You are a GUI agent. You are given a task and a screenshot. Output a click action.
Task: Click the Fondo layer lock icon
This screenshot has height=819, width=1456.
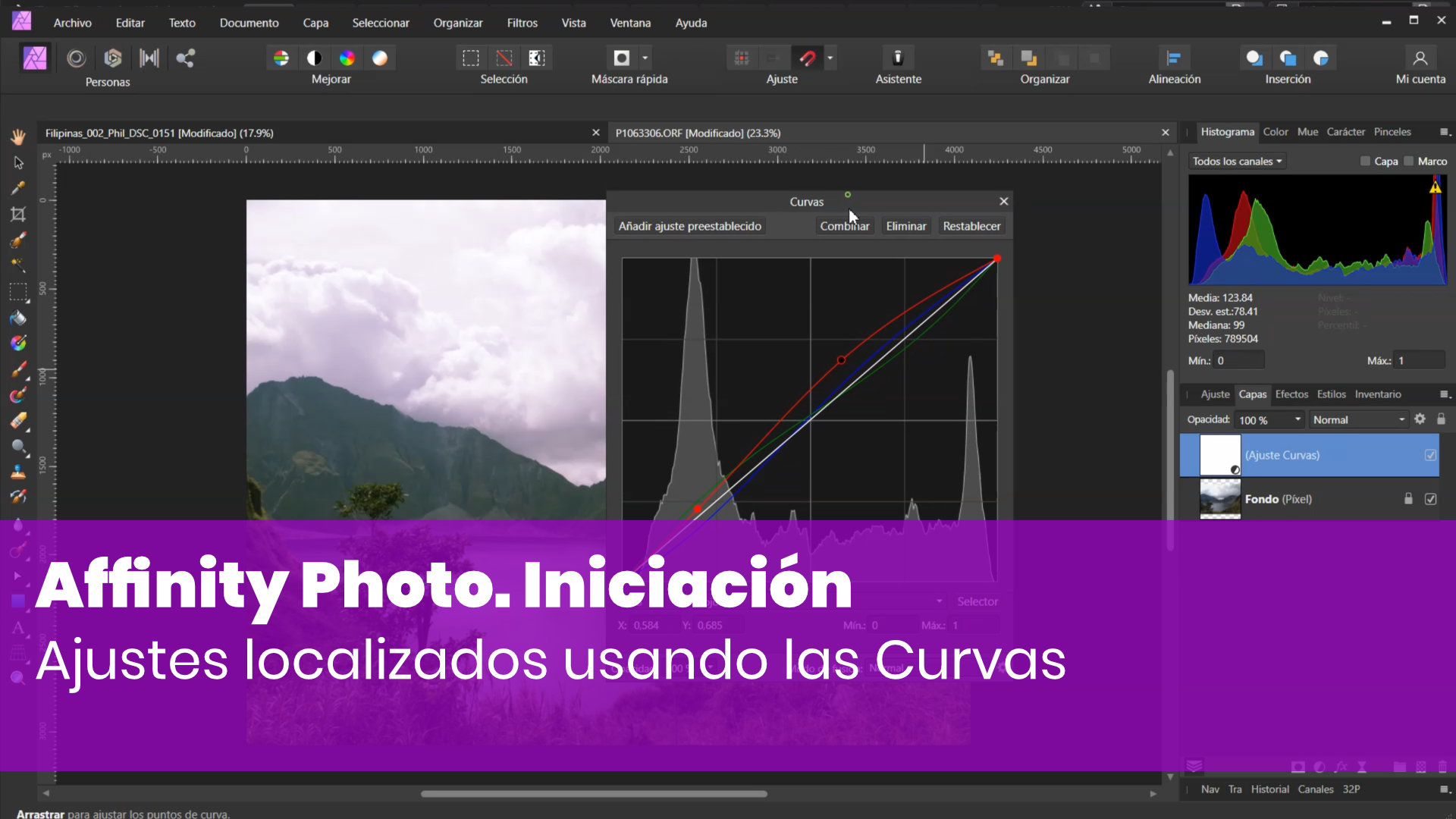[1408, 499]
